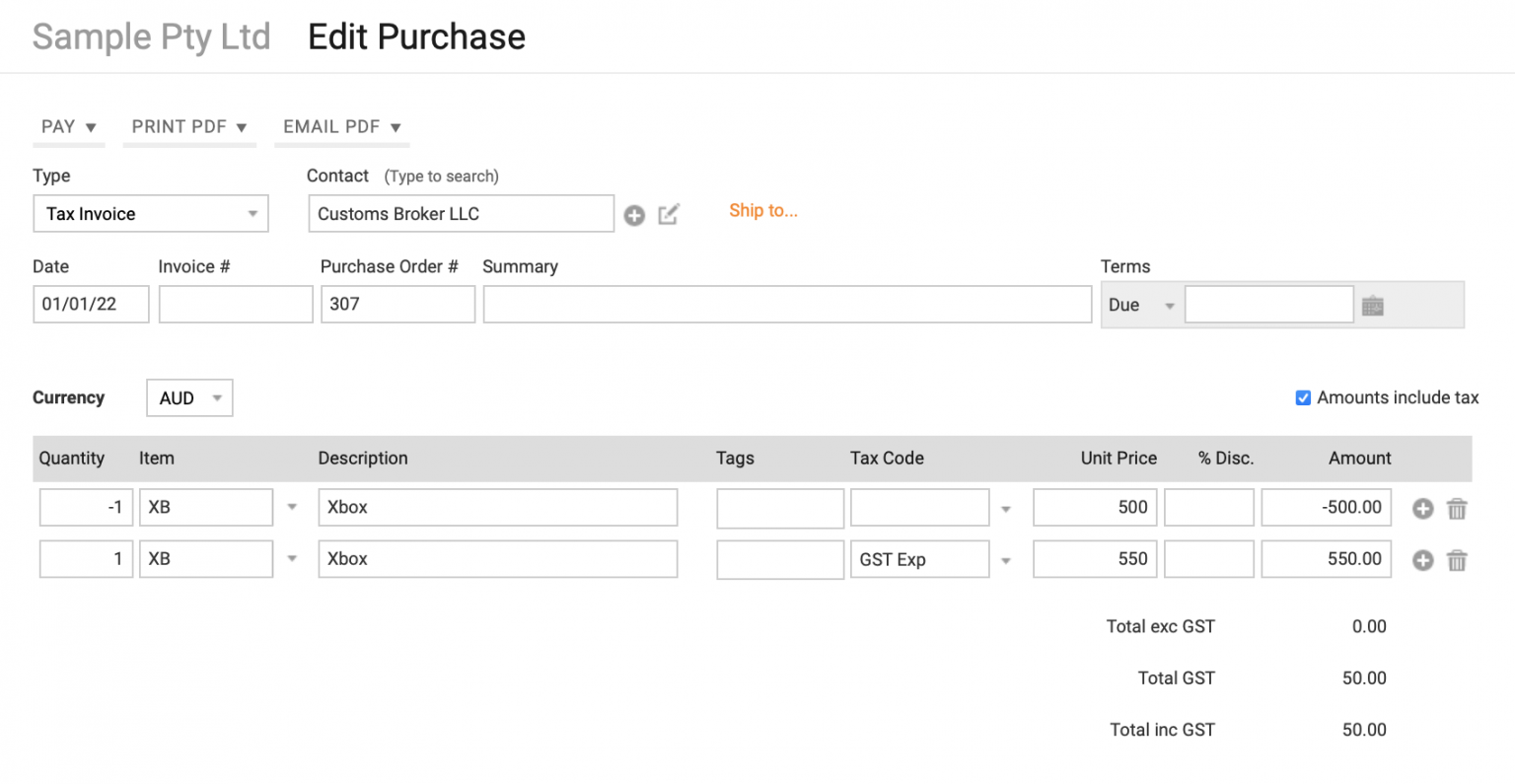The image size is (1515, 784).
Task: Add a new contact with the plus icon
Action: (x=634, y=214)
